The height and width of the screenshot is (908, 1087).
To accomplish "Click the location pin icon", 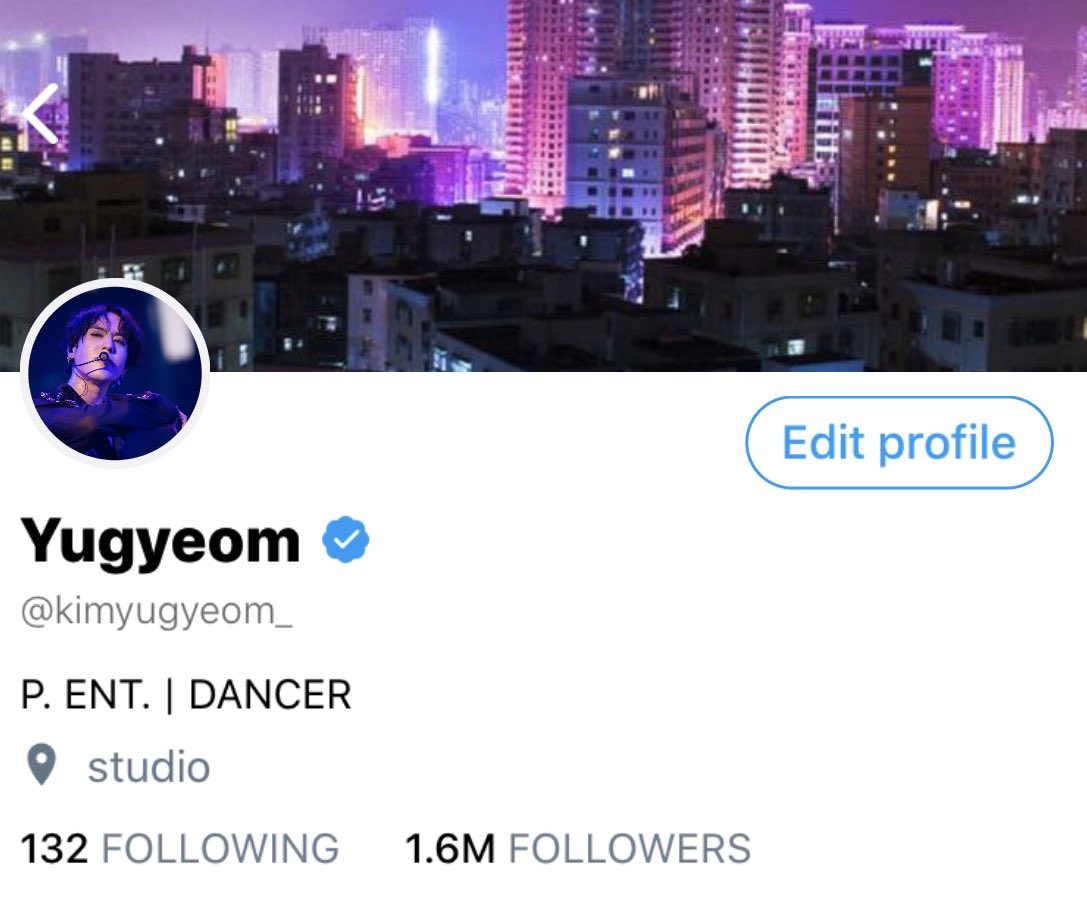I will [x=42, y=765].
